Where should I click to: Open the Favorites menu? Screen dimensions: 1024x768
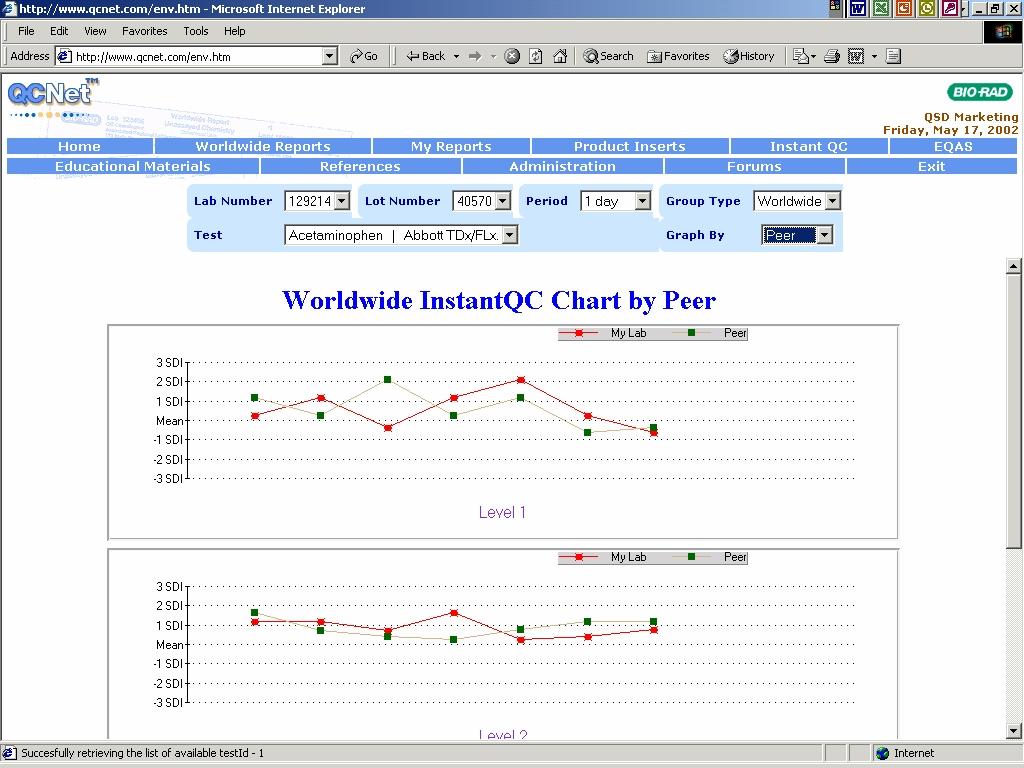point(144,31)
